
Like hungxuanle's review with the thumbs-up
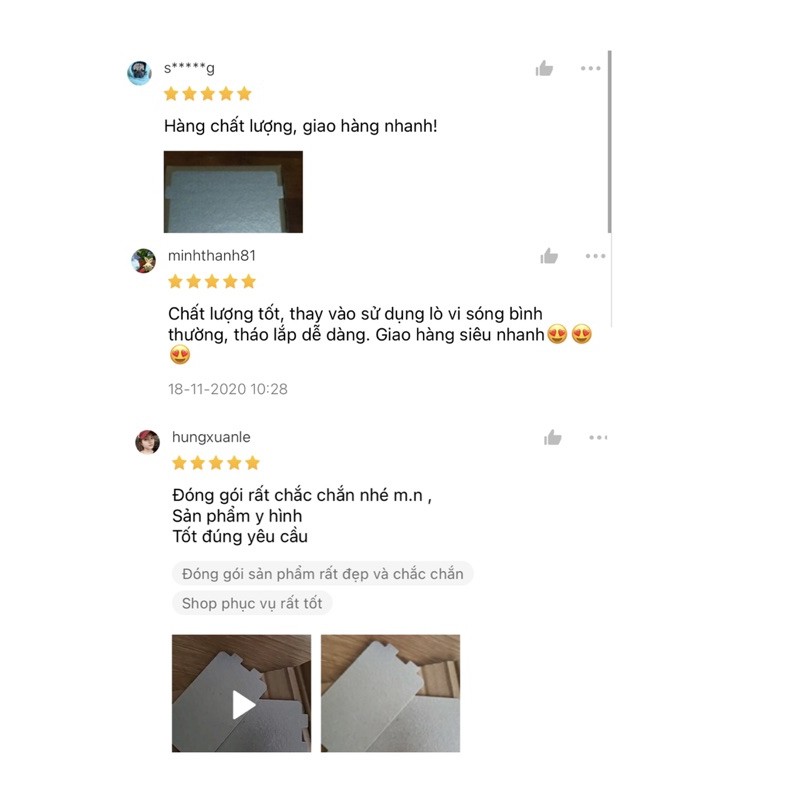click(x=553, y=438)
